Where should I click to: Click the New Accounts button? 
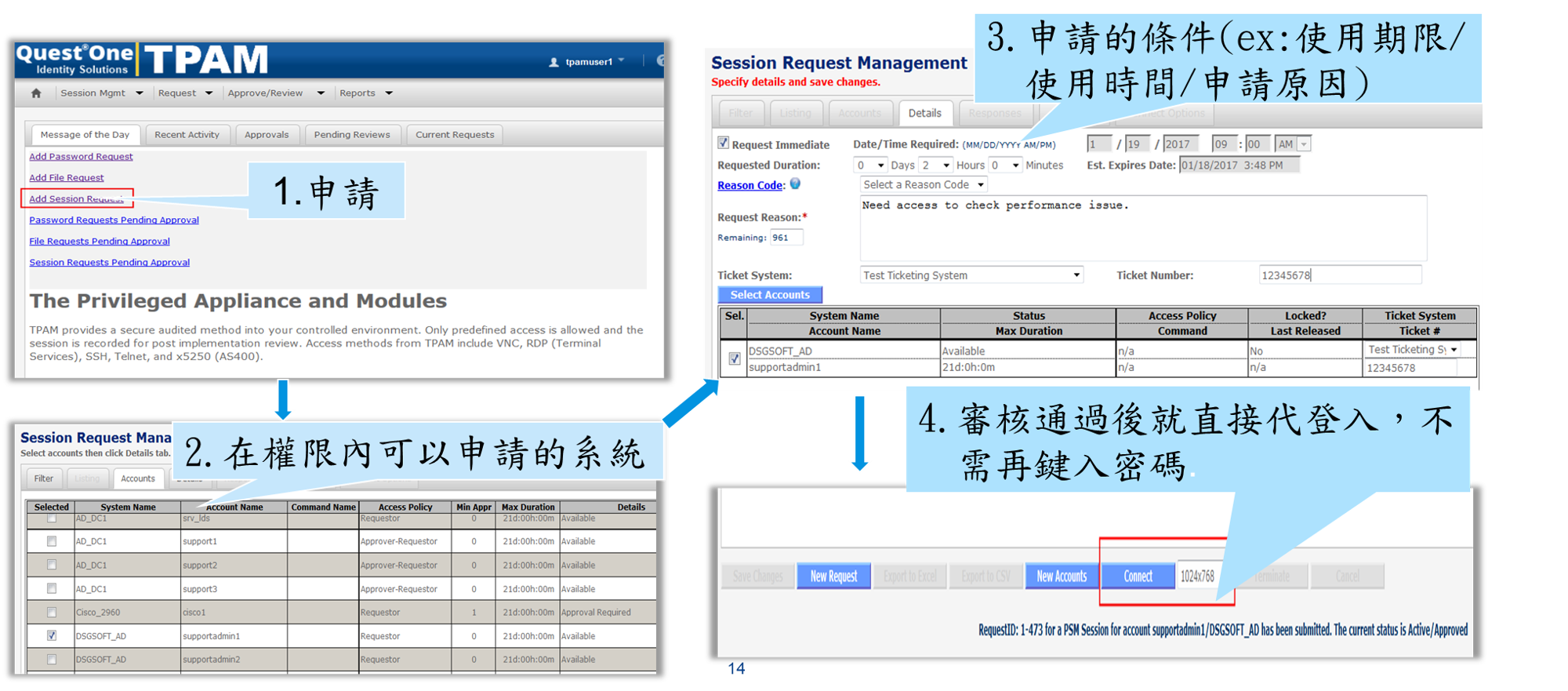(1062, 576)
